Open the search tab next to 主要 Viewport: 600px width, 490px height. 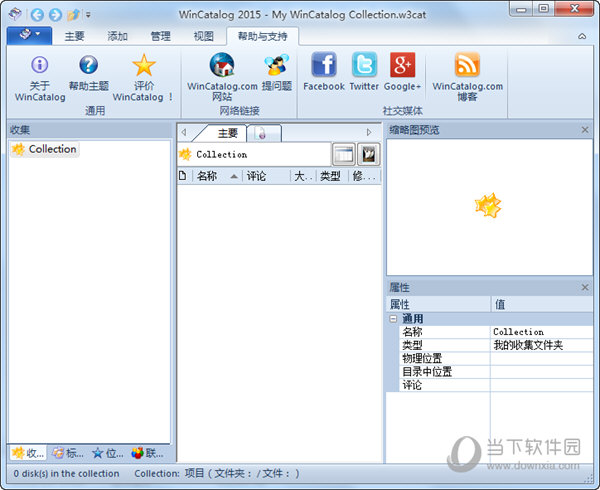(x=265, y=133)
